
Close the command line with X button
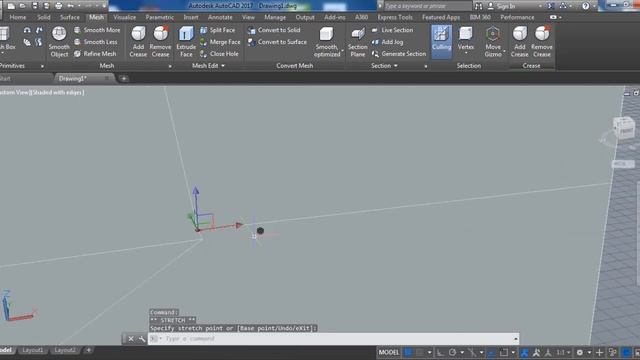click(131, 339)
